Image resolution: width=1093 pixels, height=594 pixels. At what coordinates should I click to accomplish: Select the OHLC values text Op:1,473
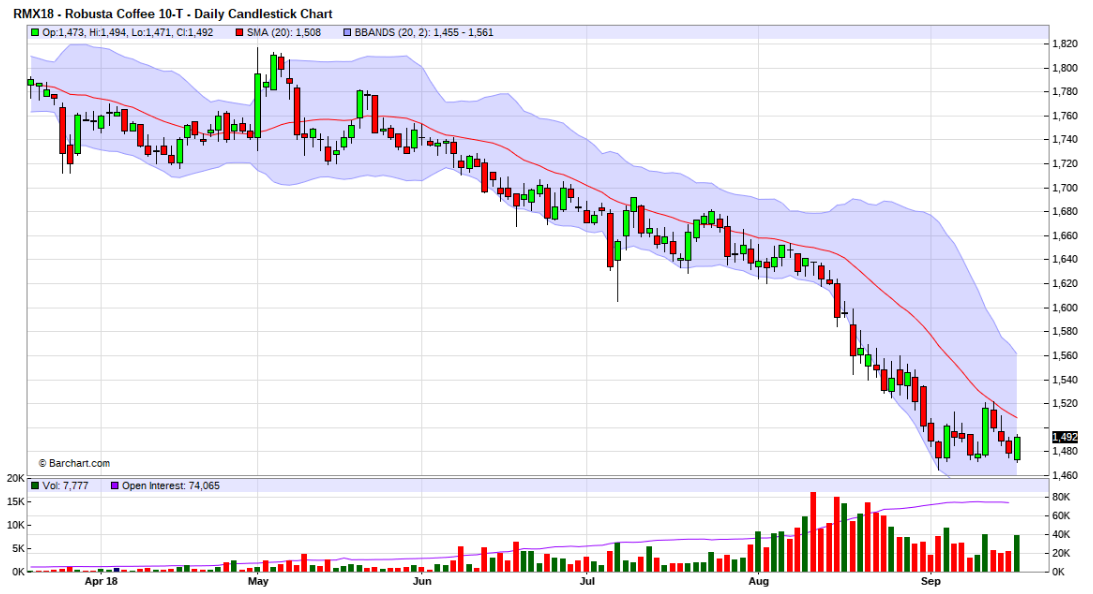(x=128, y=32)
